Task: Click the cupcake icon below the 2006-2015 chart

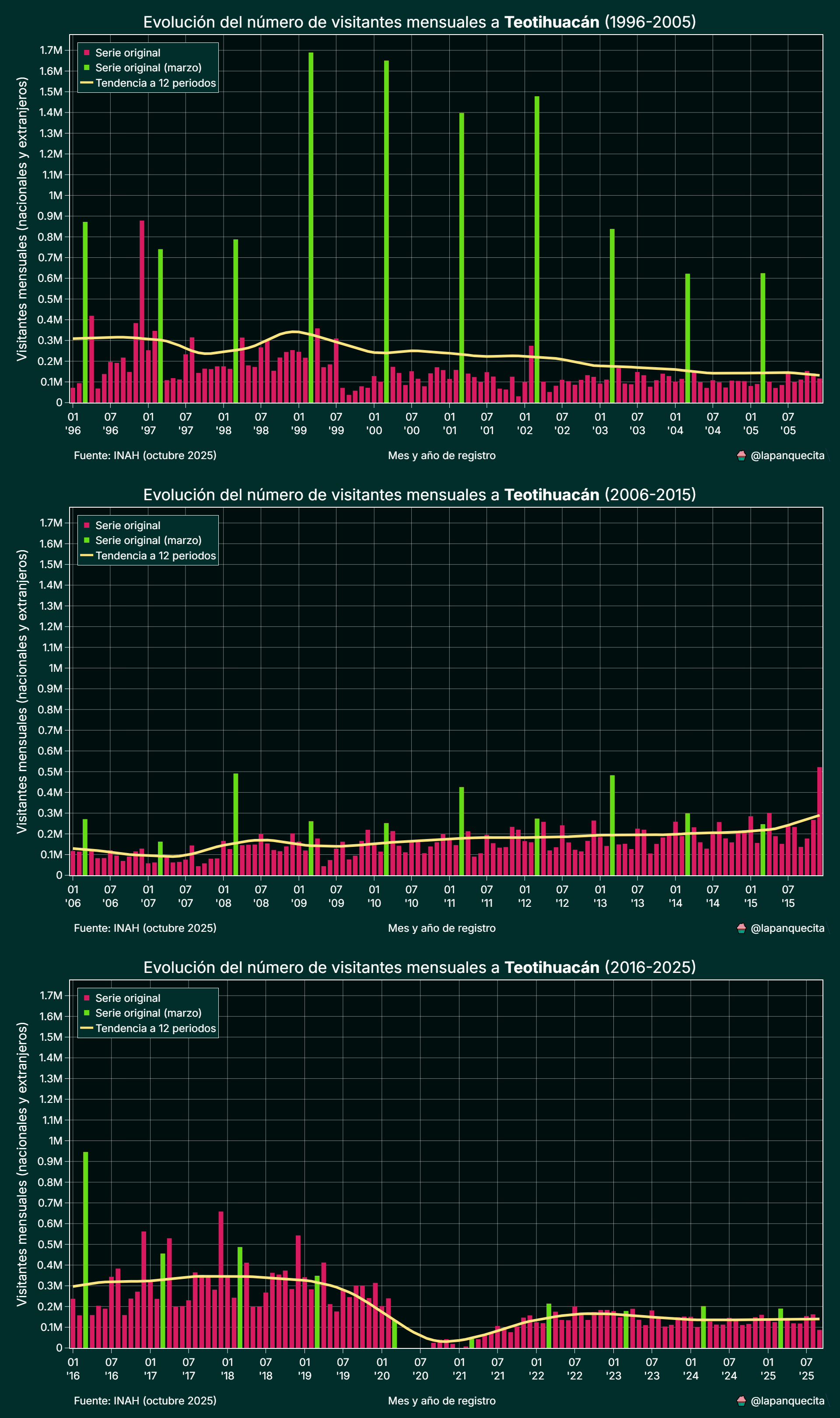Action: (741, 928)
